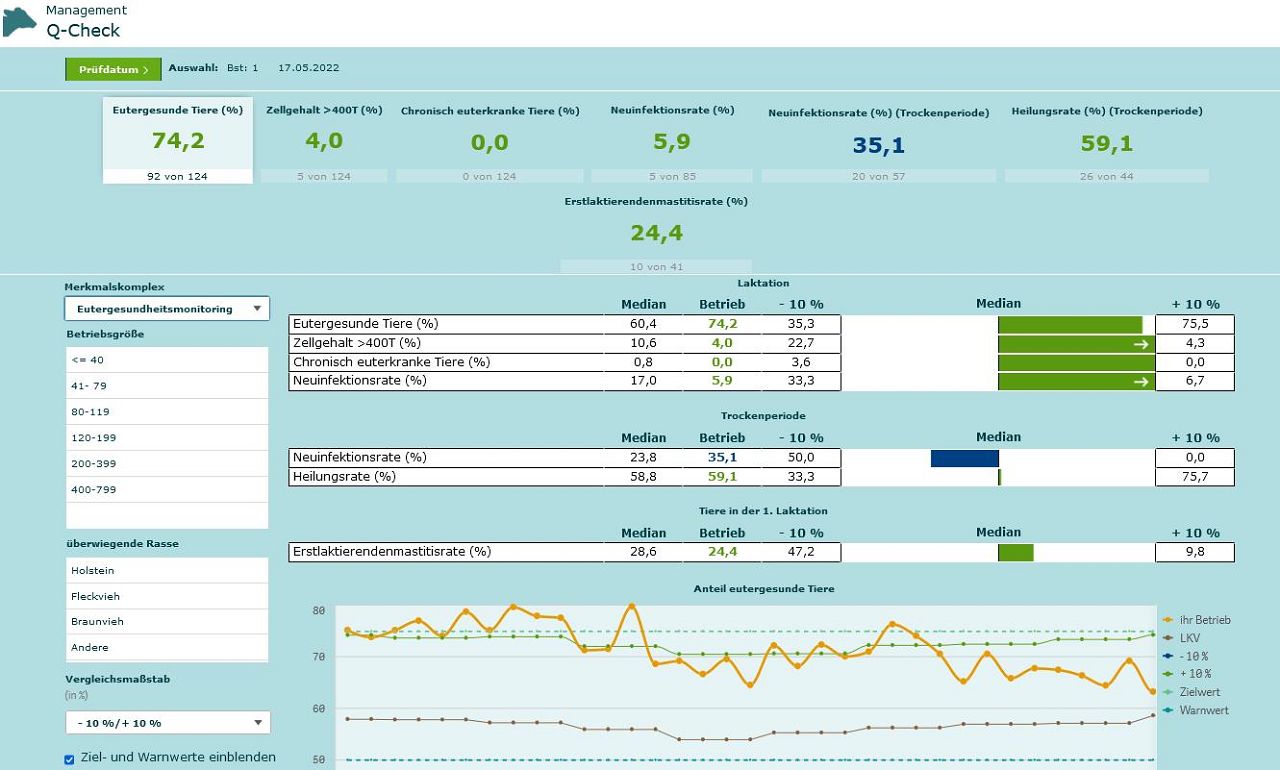
Task: Expand the Vergleichsmaßstab dropdown
Action: (167, 723)
